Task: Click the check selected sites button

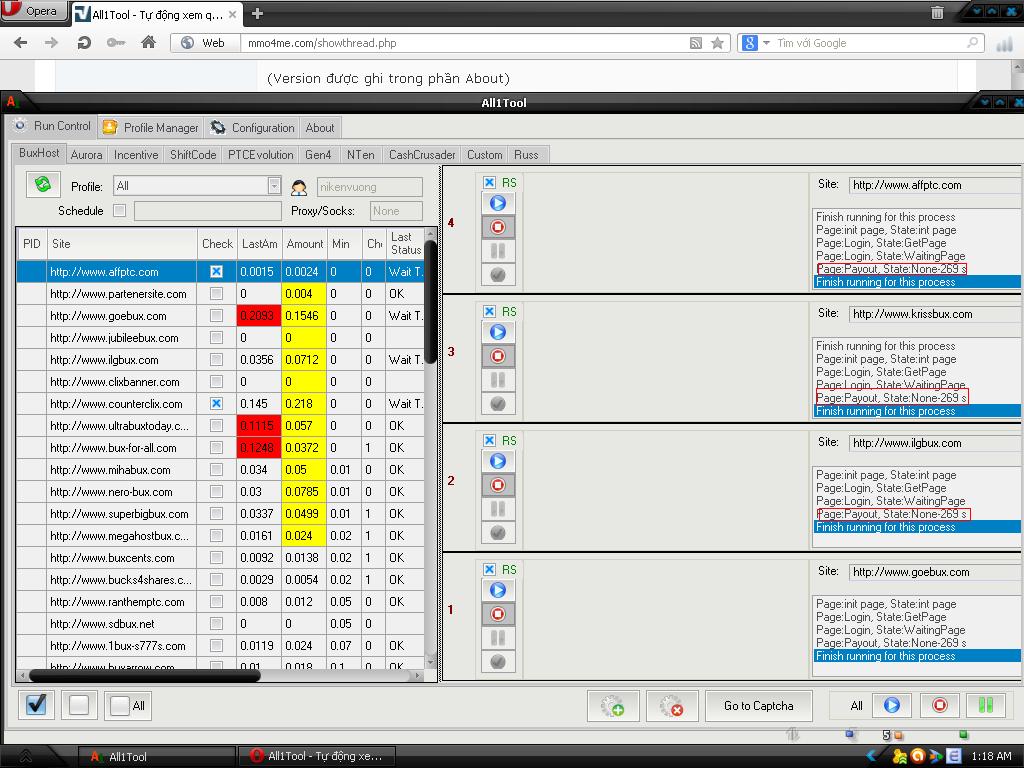Action: click(x=37, y=705)
